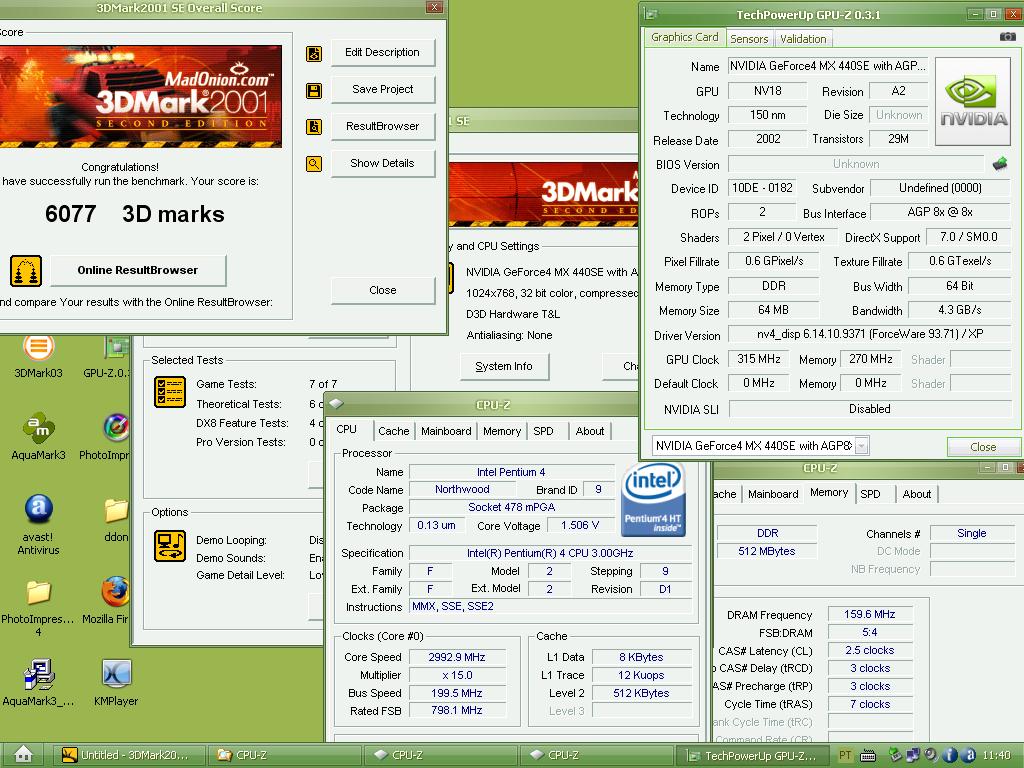1024x768 pixels.
Task: Switch to the TechPowerUp GPU-Z taskbar button
Action: click(x=753, y=756)
